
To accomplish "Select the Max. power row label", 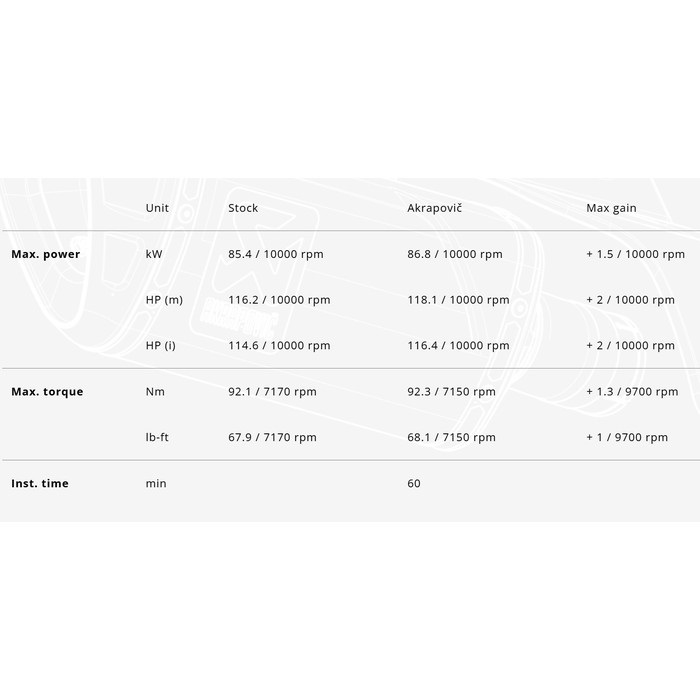I will coord(45,254).
